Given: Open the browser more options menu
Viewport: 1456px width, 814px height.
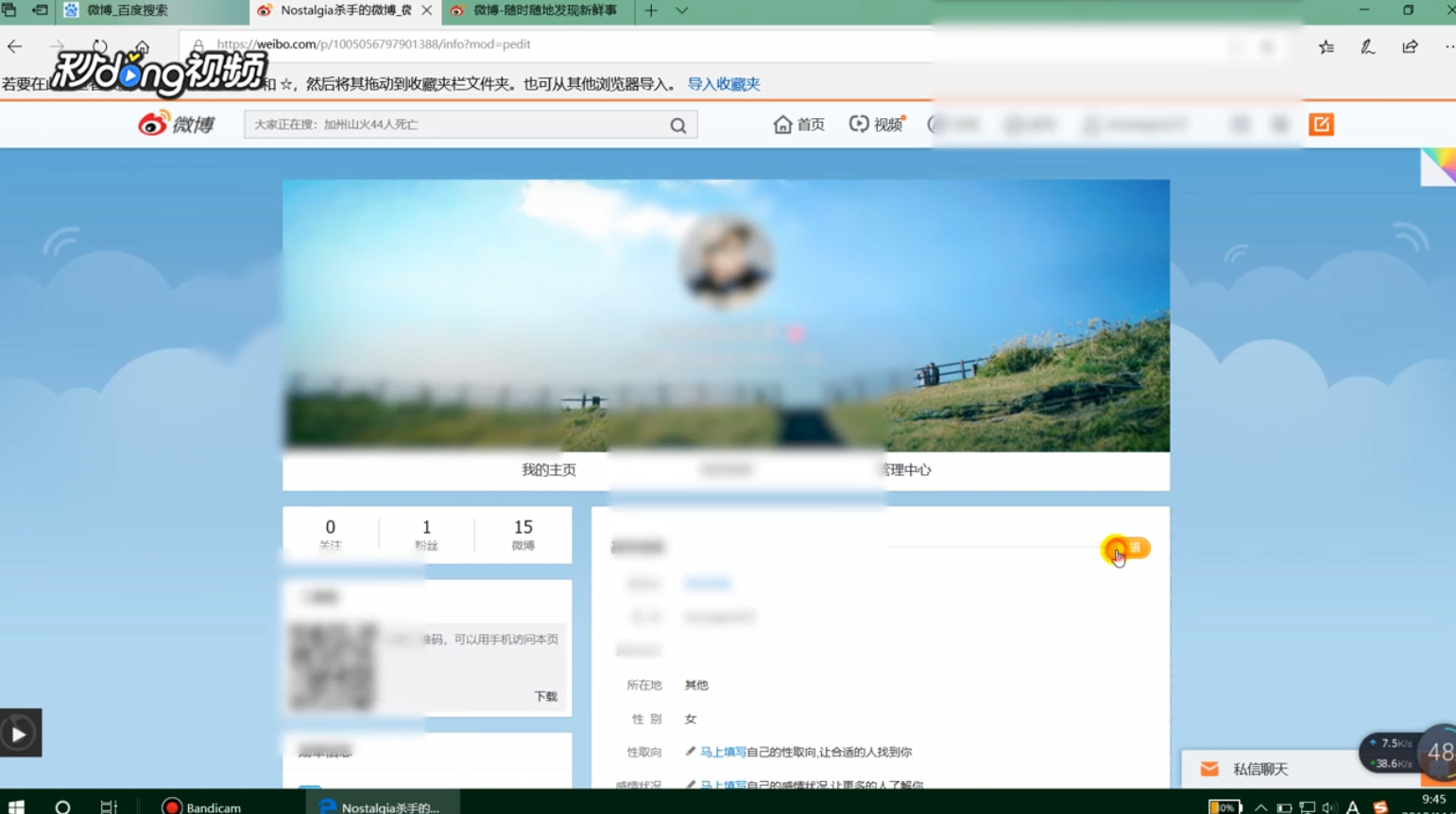Looking at the screenshot, I should 1448,46.
